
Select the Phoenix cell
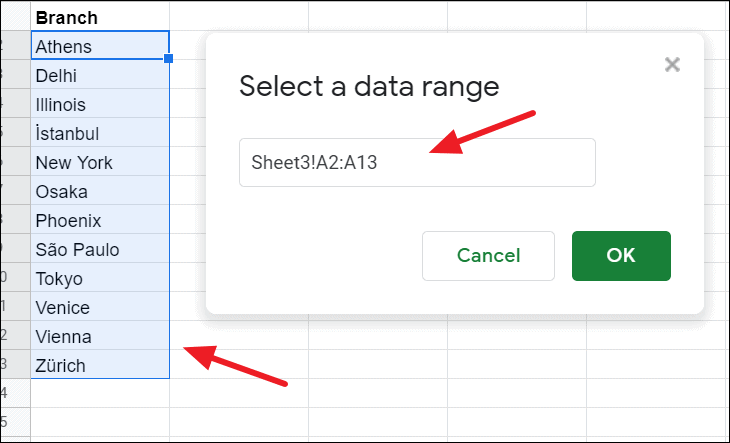coord(100,219)
